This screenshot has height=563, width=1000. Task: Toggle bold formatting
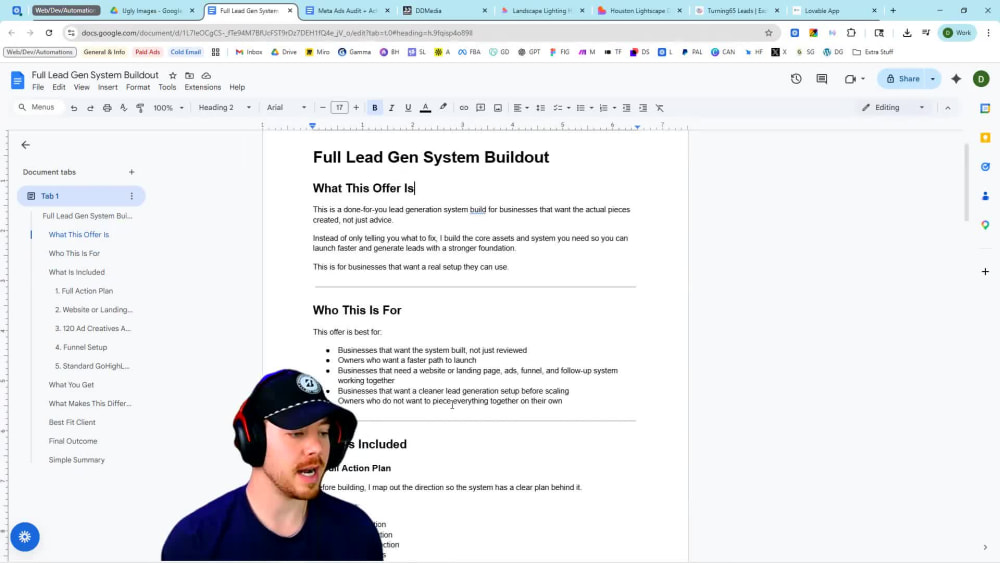[375, 108]
